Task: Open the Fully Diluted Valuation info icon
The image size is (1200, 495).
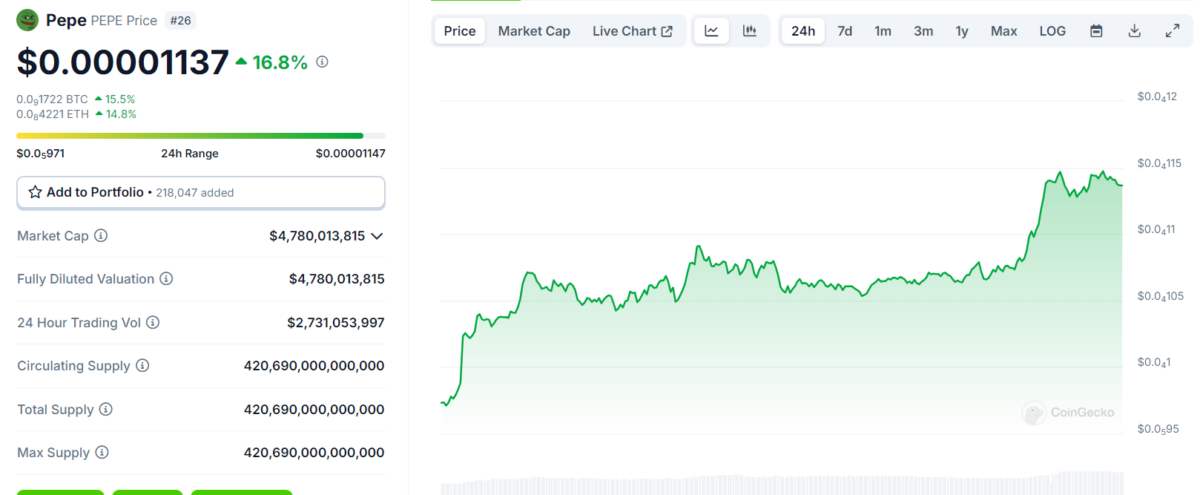Action: pyautogui.click(x=166, y=279)
